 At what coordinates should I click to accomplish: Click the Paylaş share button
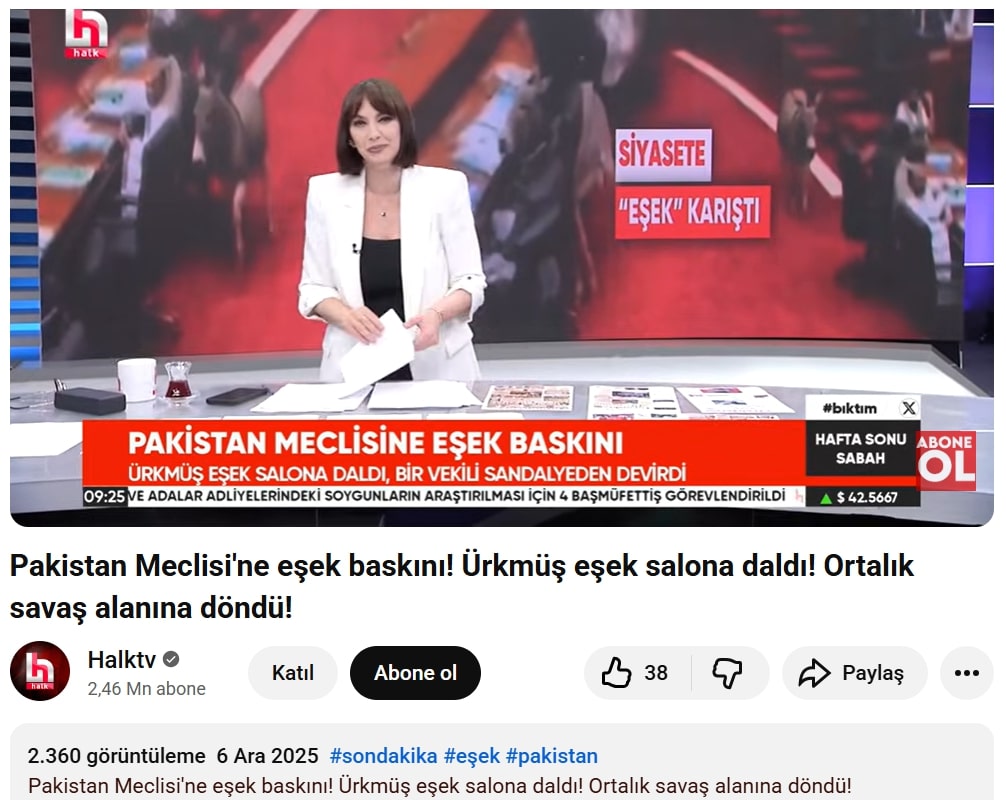point(855,673)
